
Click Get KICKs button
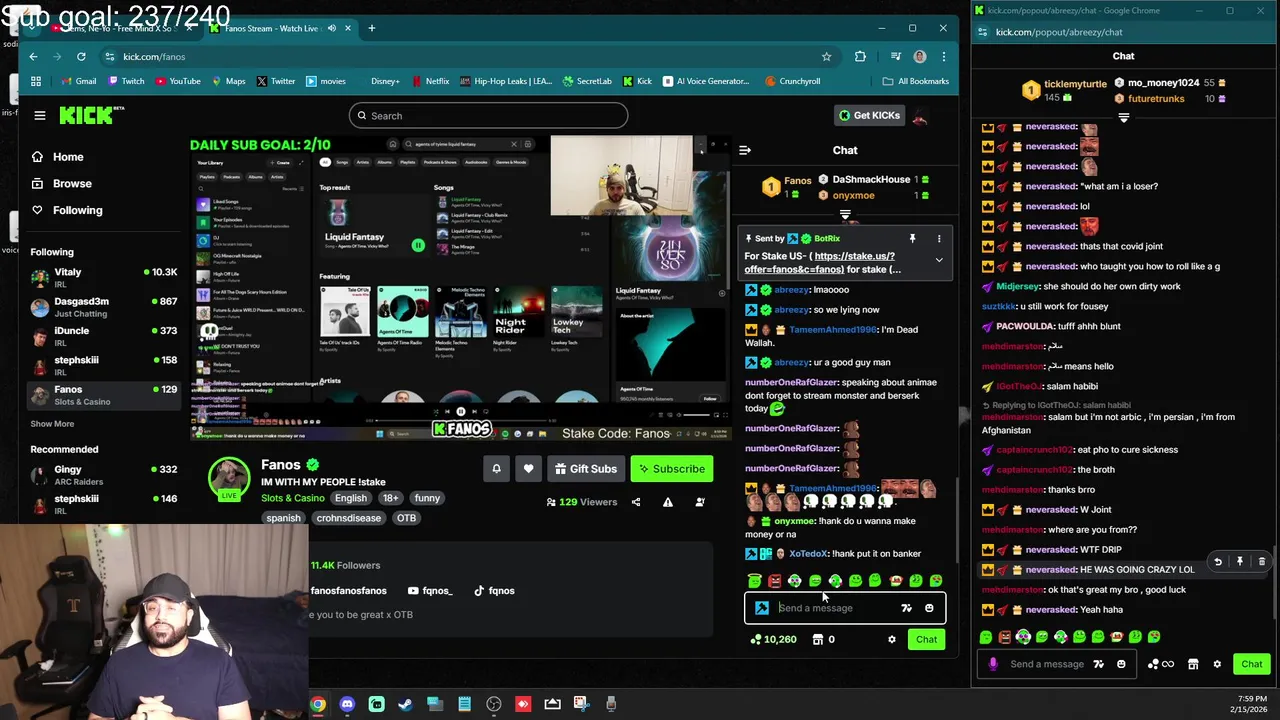[868, 115]
